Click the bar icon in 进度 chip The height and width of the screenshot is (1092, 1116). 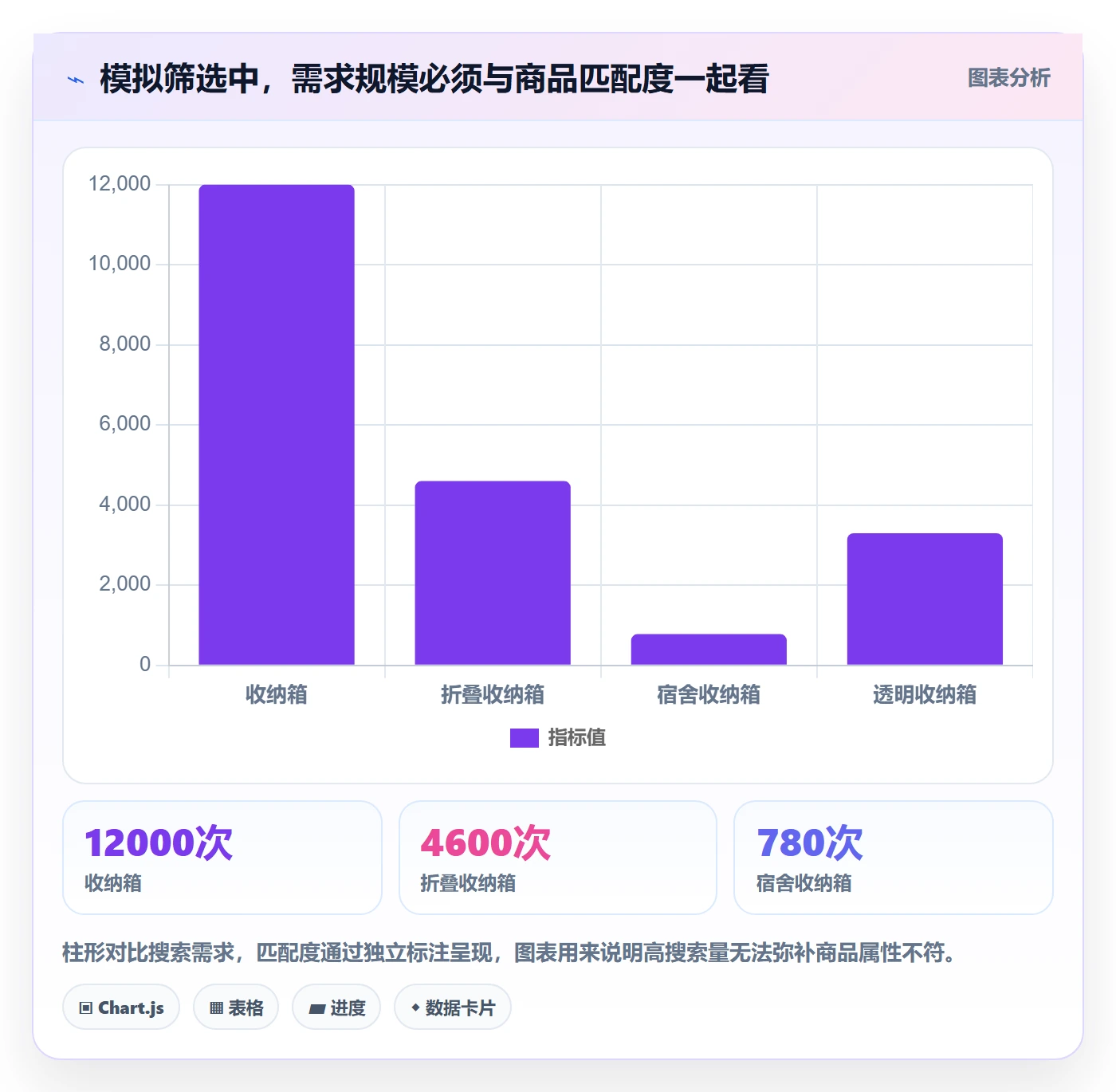(x=316, y=1009)
